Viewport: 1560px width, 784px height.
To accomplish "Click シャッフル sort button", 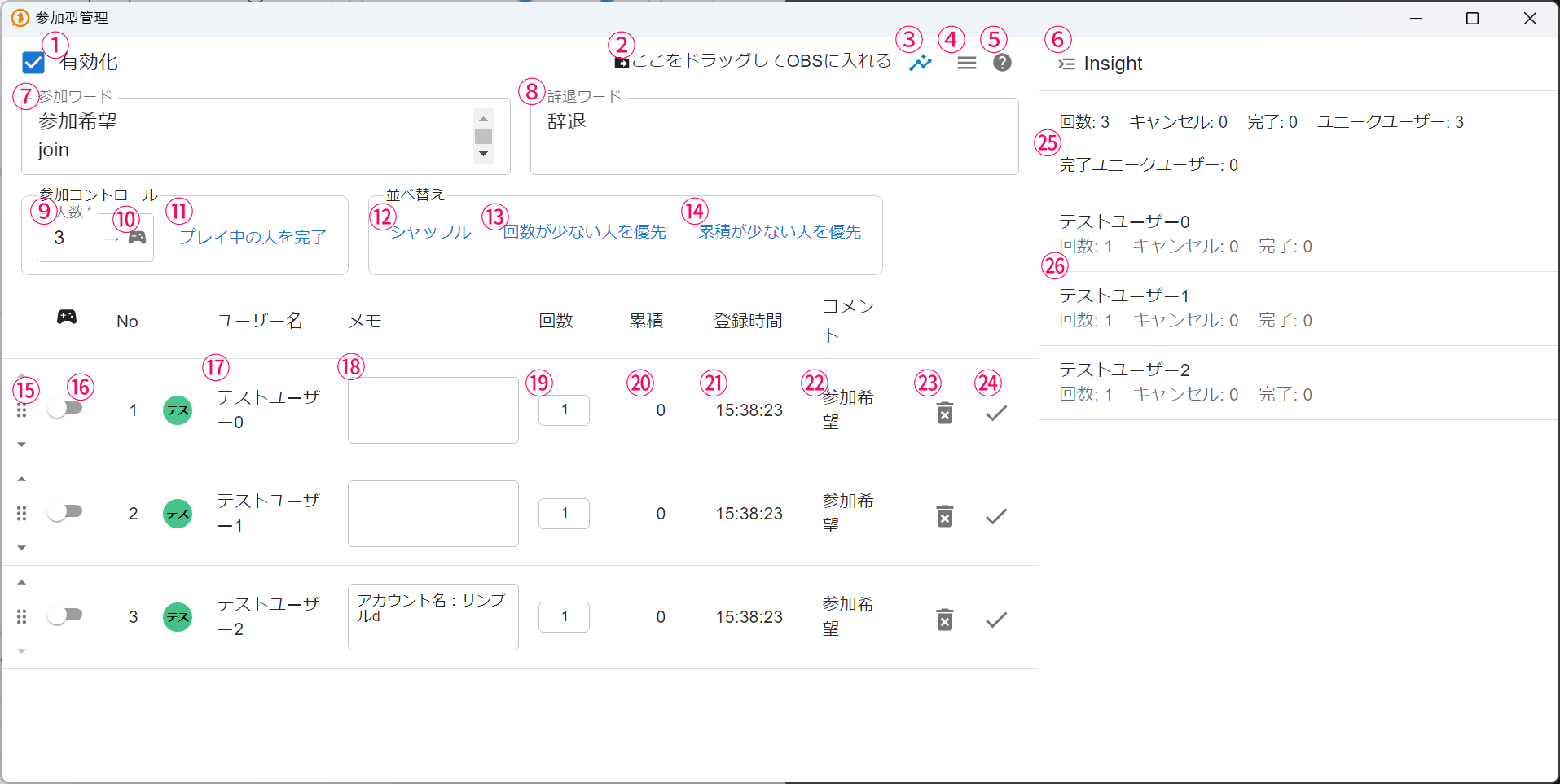I will coord(430,232).
